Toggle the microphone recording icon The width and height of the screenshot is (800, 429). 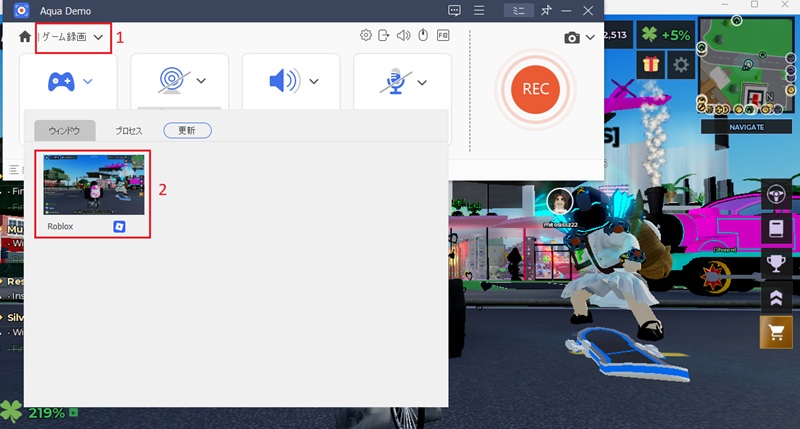[x=395, y=82]
